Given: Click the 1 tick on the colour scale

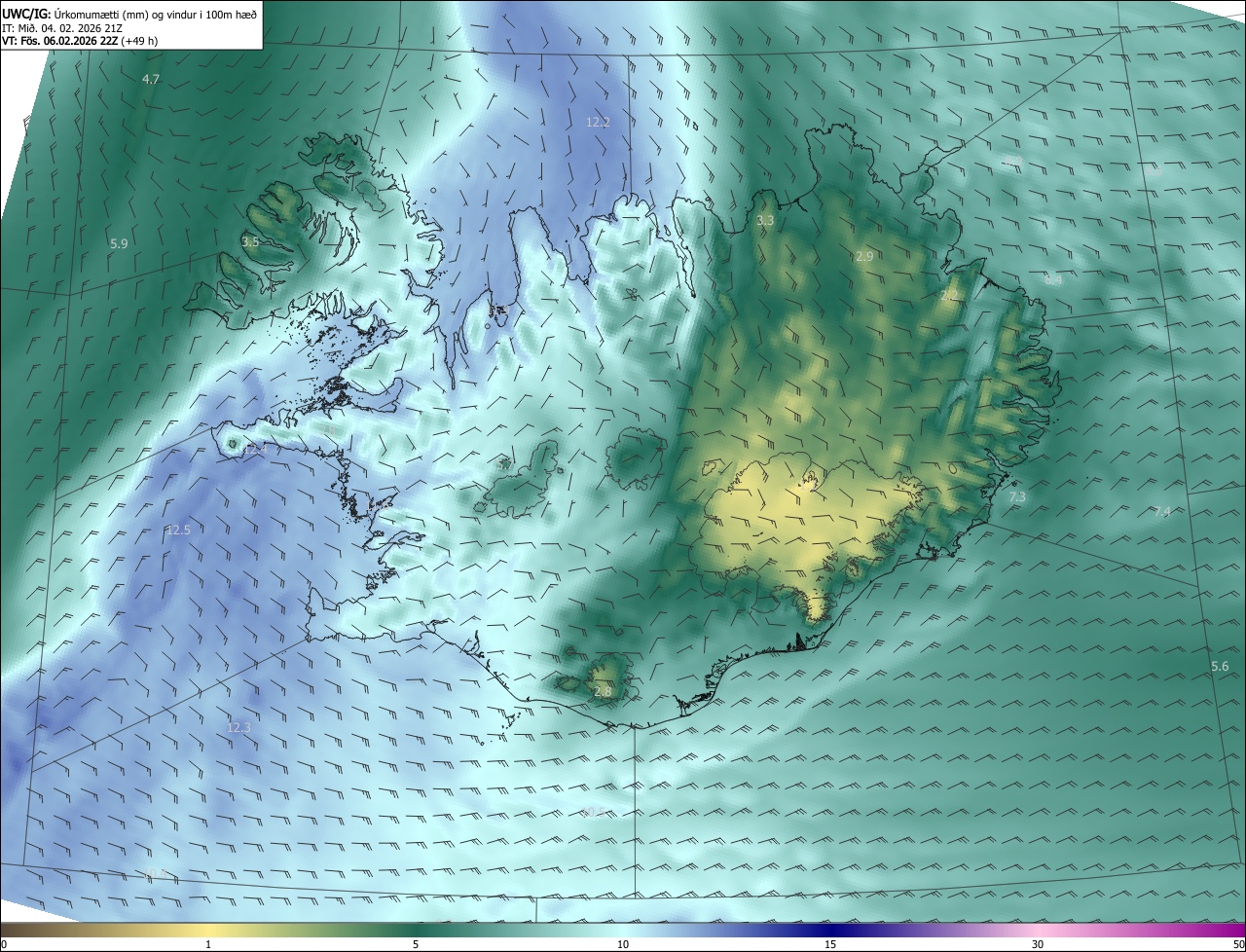Looking at the screenshot, I should 208,944.
